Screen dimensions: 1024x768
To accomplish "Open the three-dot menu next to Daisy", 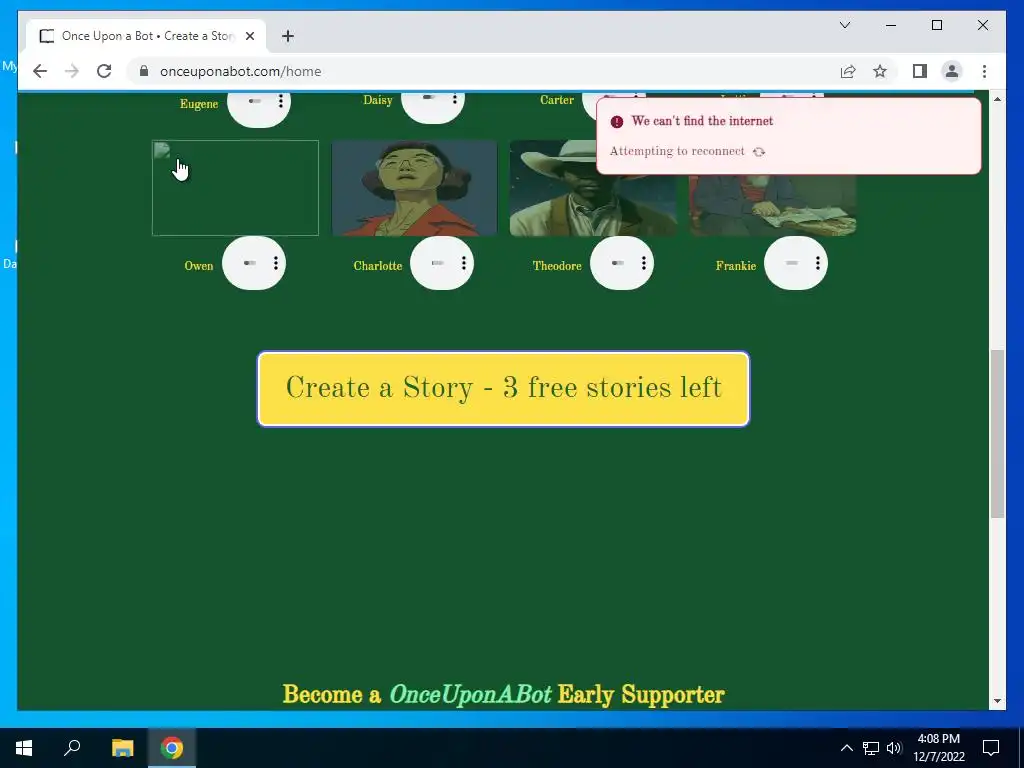I will tap(455, 99).
